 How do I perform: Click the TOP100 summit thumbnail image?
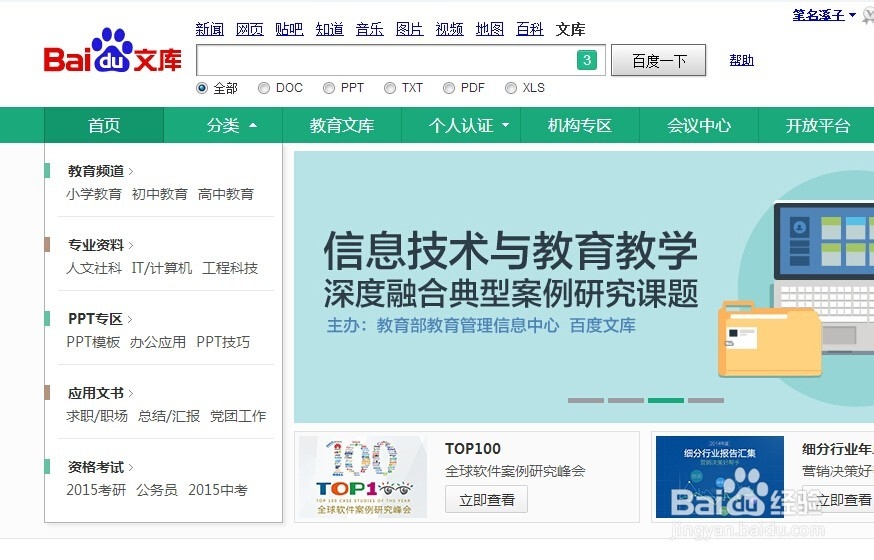363,477
